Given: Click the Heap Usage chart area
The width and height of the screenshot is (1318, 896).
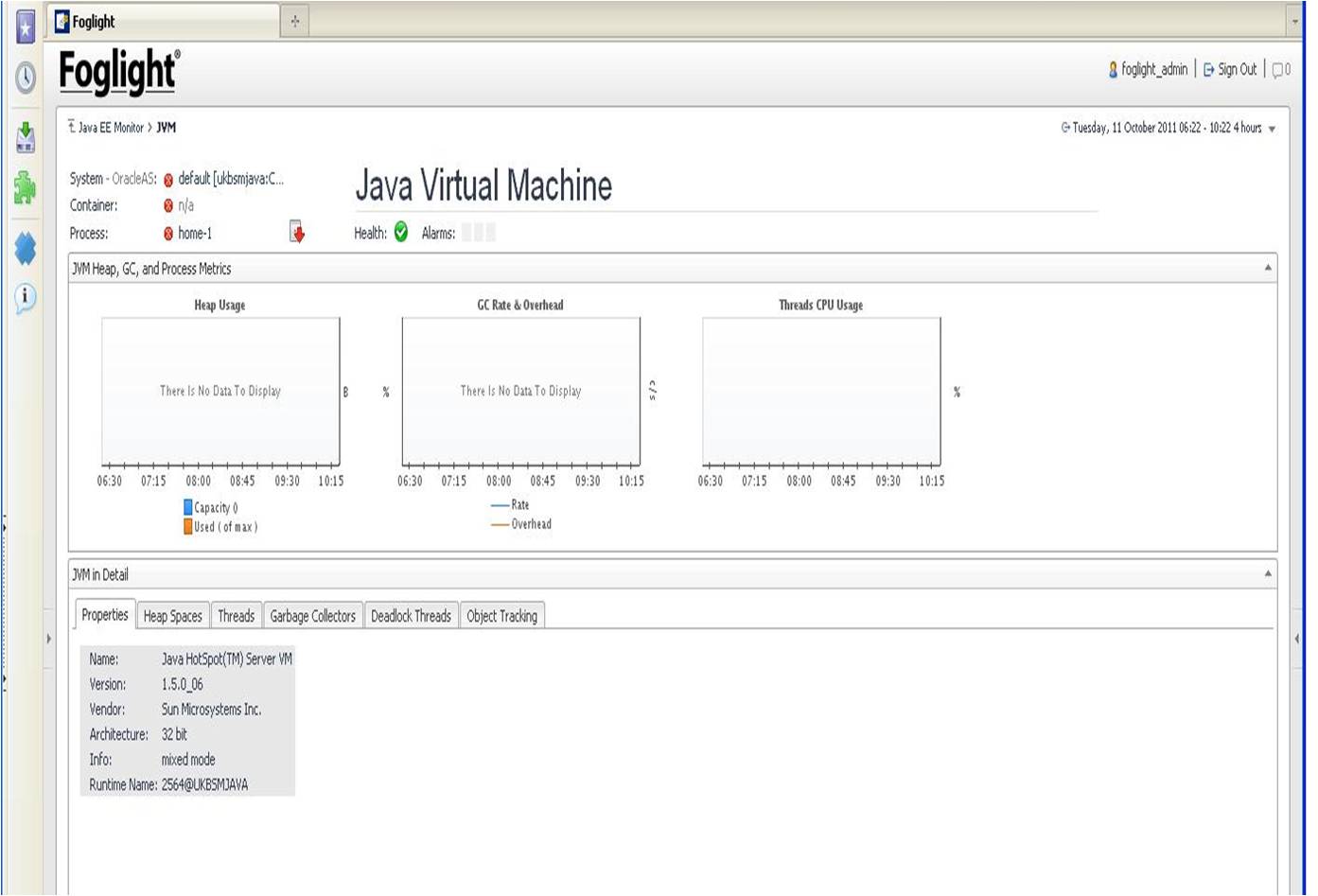Looking at the screenshot, I should (x=220, y=391).
